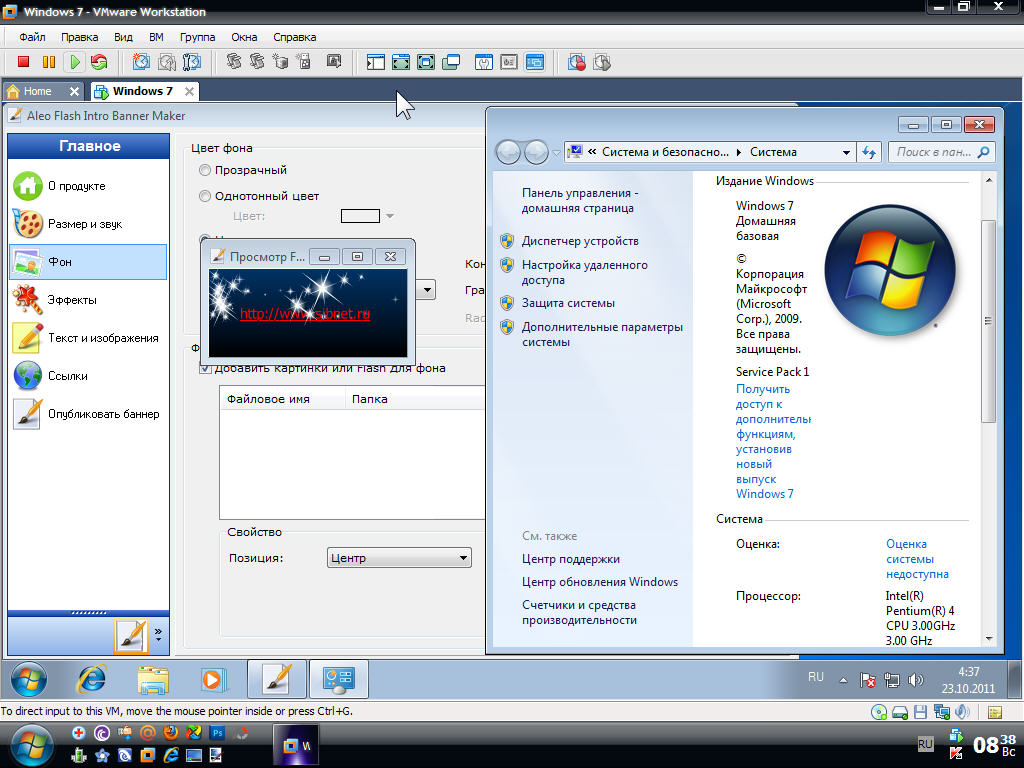
Task: Switch to the Home tab
Action: pyautogui.click(x=43, y=91)
